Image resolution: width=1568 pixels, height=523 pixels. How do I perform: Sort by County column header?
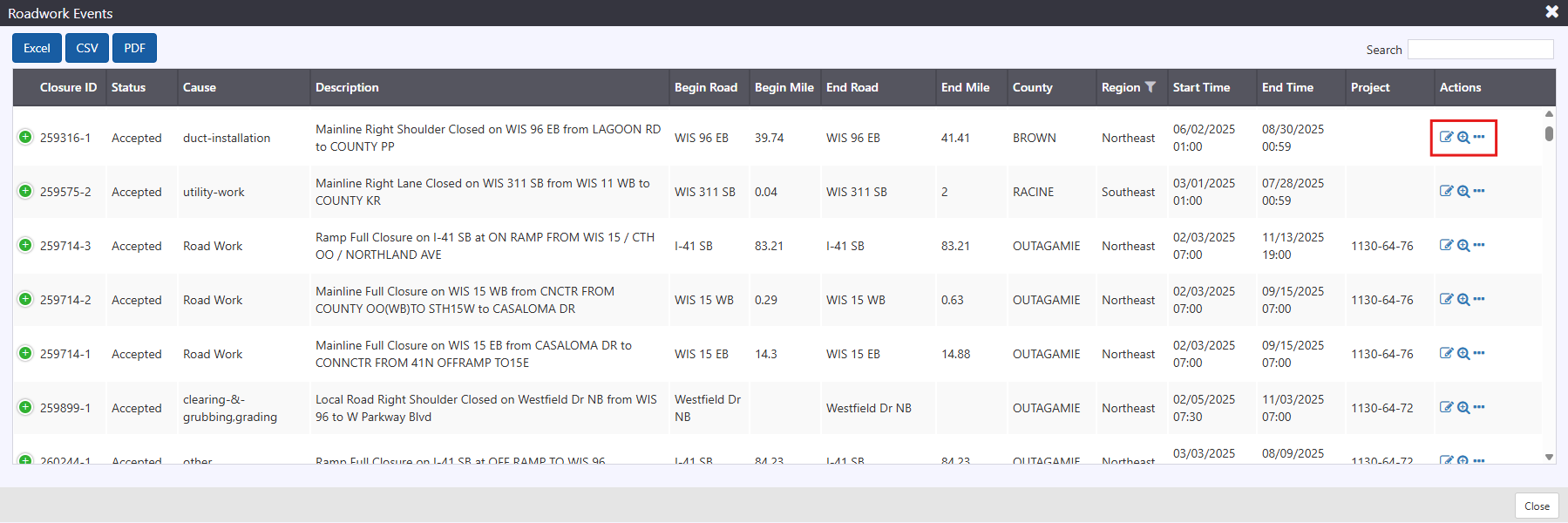tap(1032, 87)
